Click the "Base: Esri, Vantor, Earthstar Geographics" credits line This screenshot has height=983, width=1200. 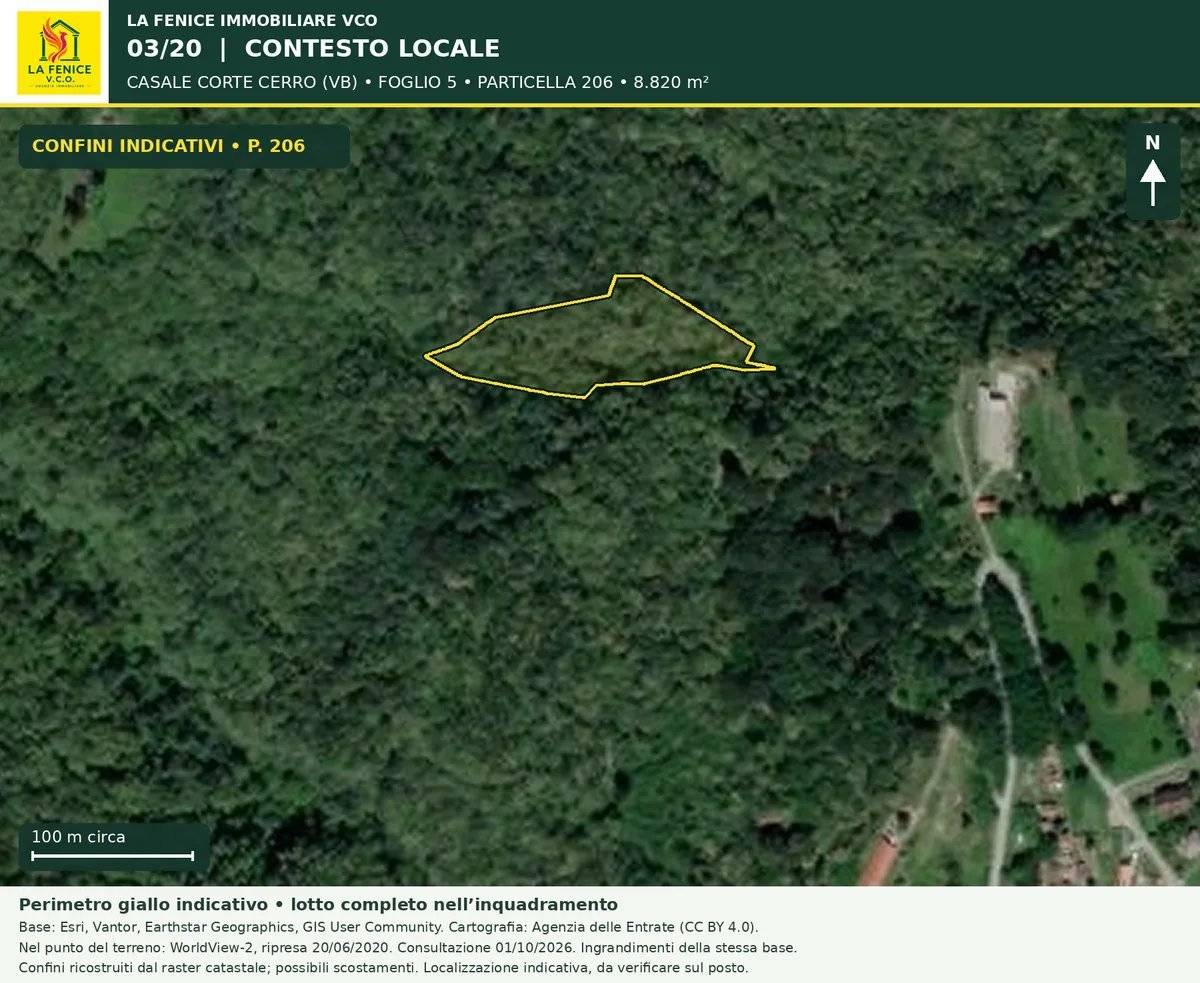[388, 927]
